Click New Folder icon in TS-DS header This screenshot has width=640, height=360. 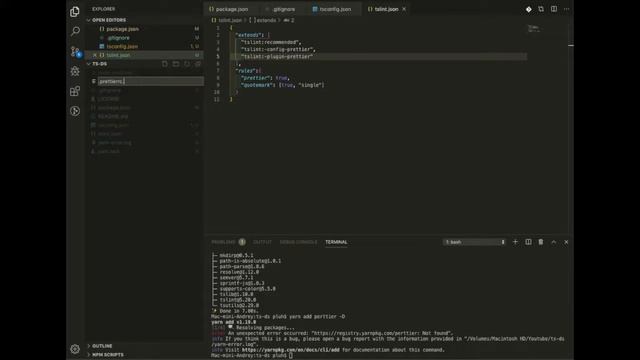[176, 64]
